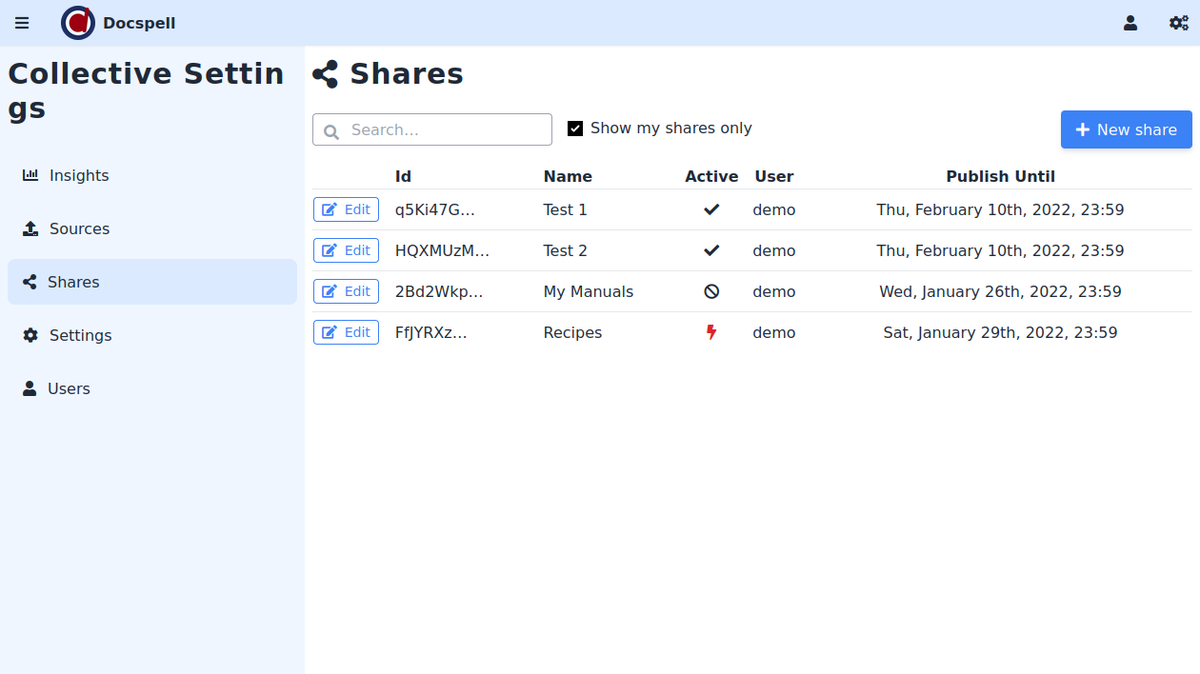Click the red bolt icon for Recipes
Viewport: 1200px width, 674px height.
coord(711,333)
